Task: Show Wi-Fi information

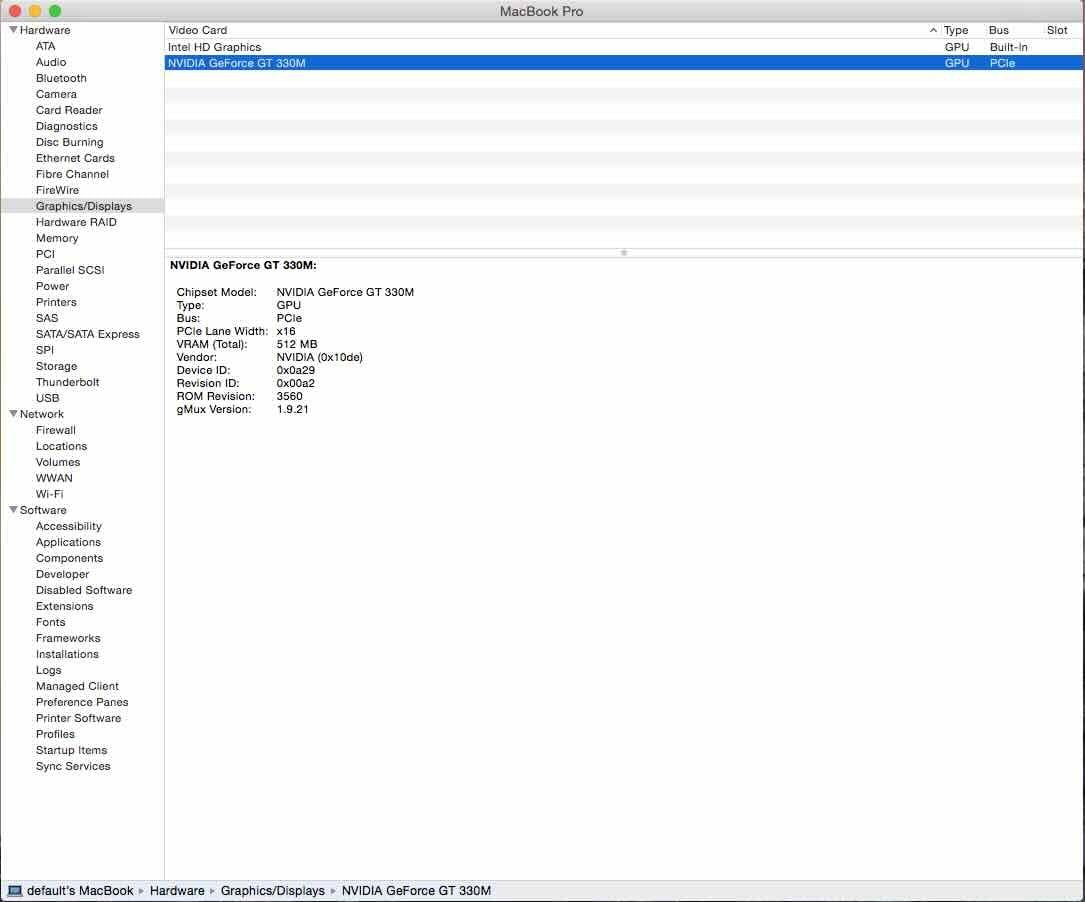Action: tap(49, 494)
